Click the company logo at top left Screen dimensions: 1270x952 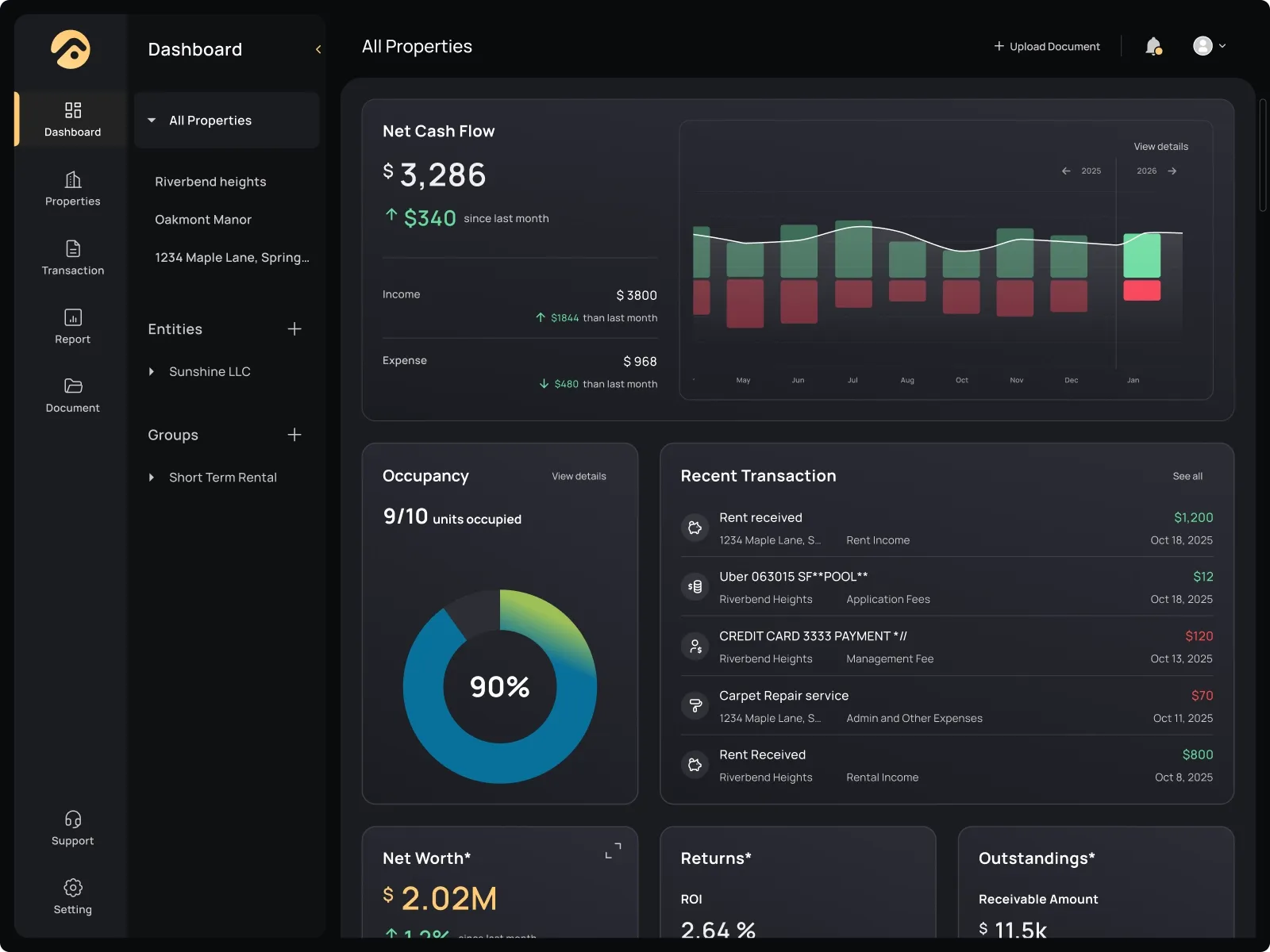71,51
